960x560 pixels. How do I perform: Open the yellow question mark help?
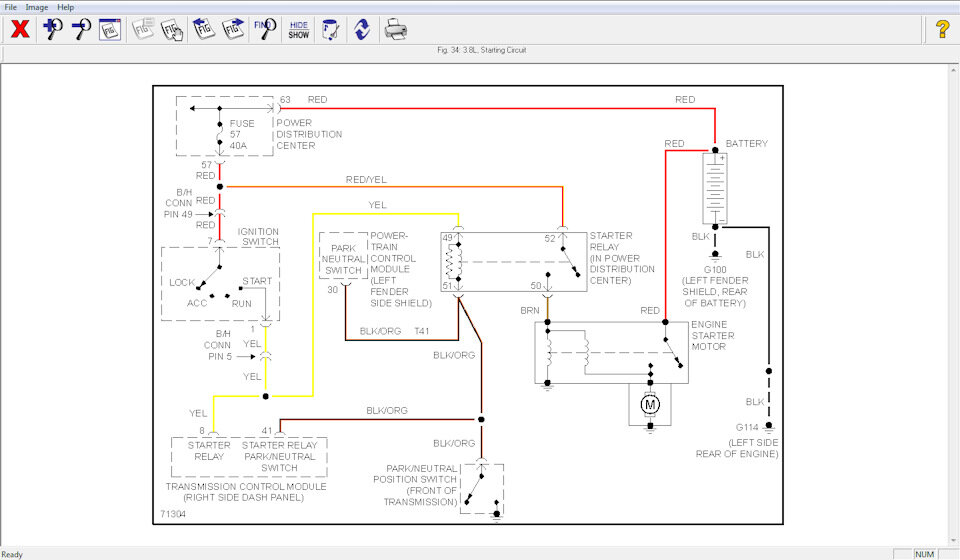(x=942, y=29)
